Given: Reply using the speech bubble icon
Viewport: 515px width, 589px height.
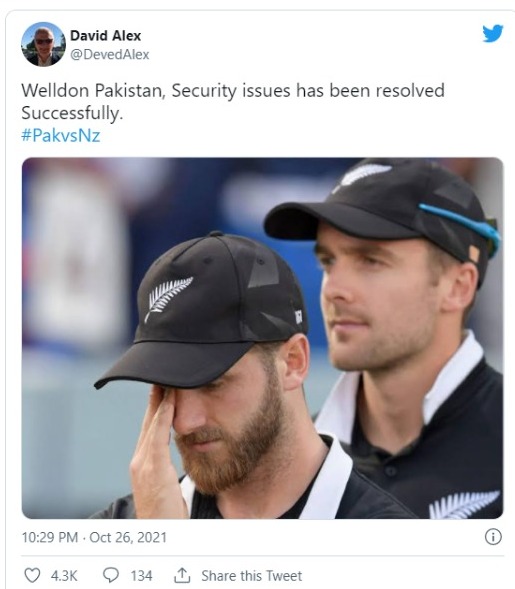Looking at the screenshot, I should coord(111,575).
